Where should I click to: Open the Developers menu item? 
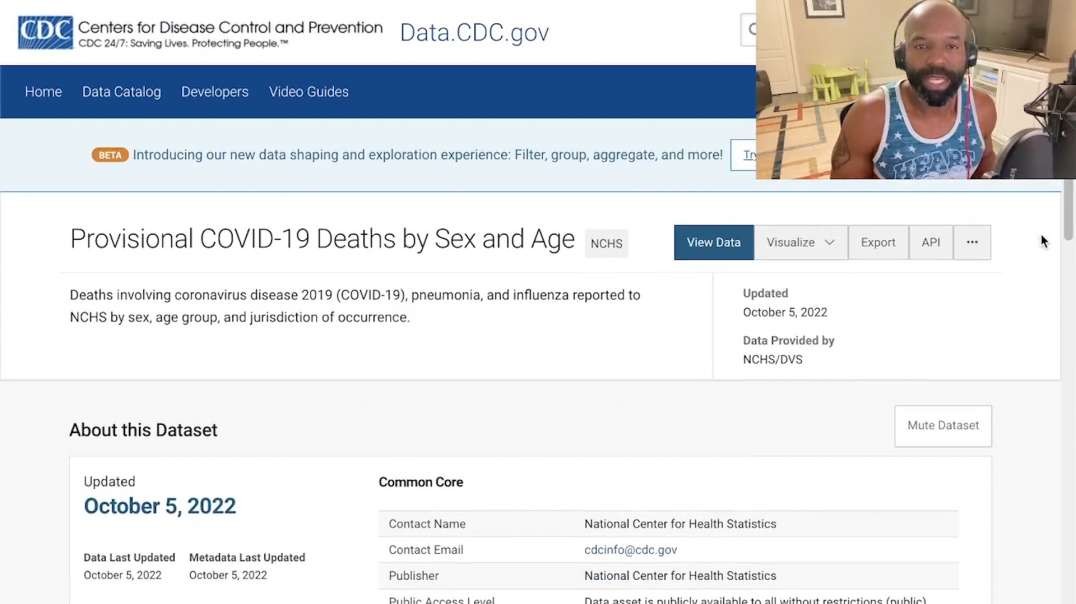(x=215, y=91)
